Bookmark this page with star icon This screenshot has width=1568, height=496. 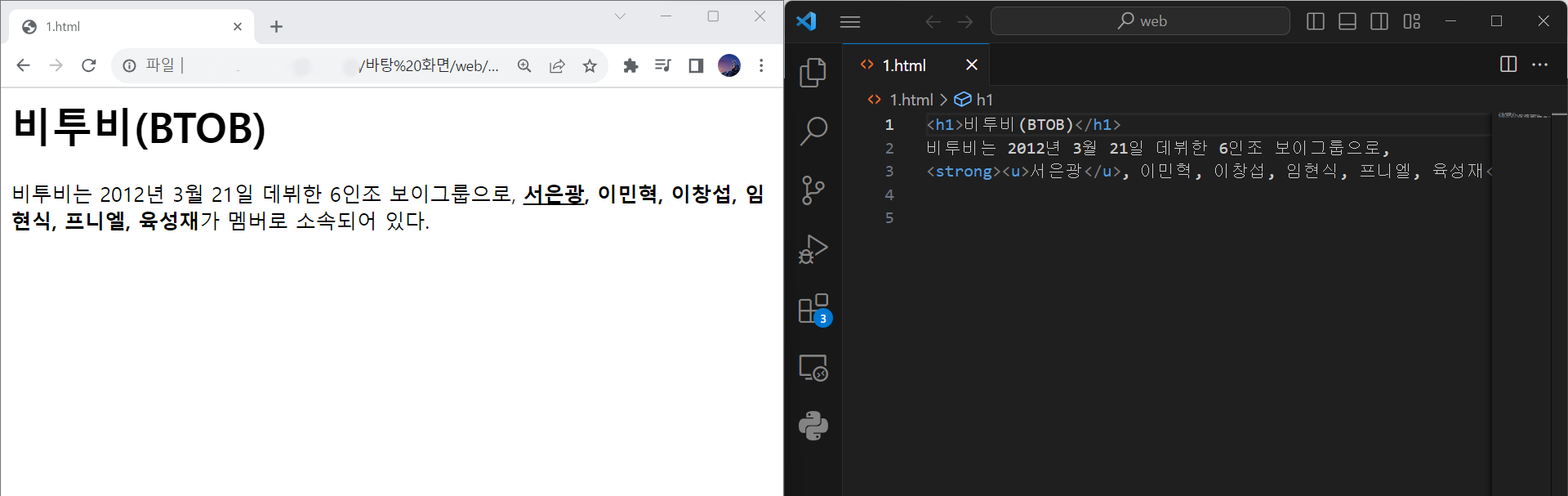(x=590, y=66)
